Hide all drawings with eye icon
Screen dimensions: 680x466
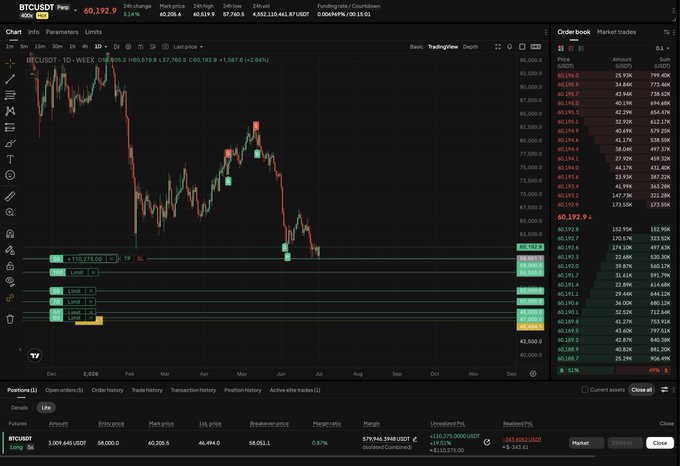pyautogui.click(x=10, y=282)
